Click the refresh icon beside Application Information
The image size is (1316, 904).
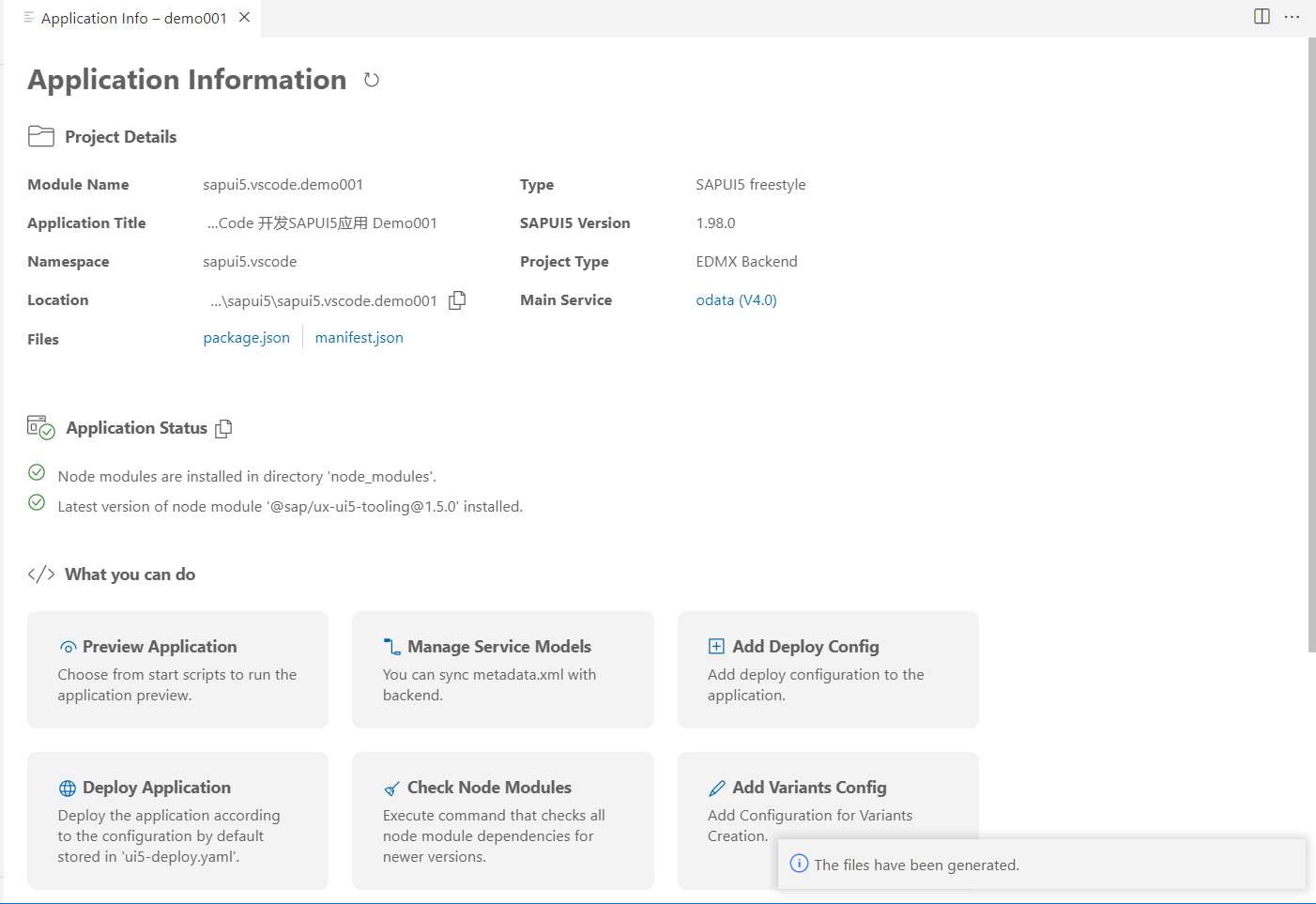372,80
